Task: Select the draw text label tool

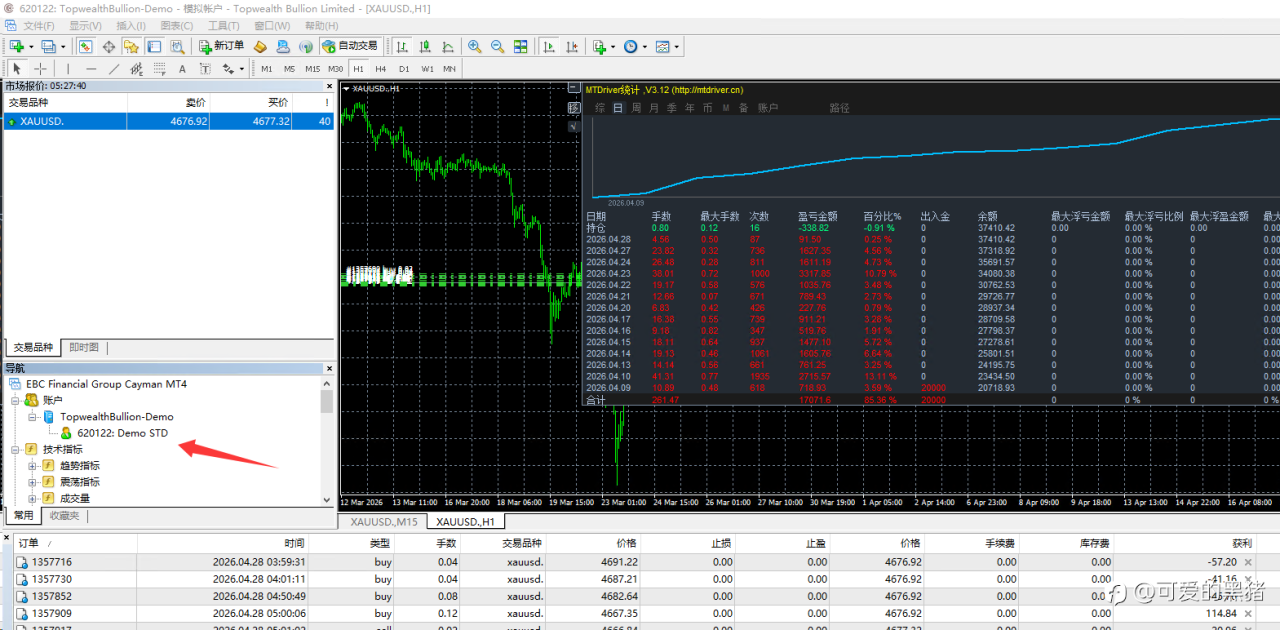Action: pos(182,69)
